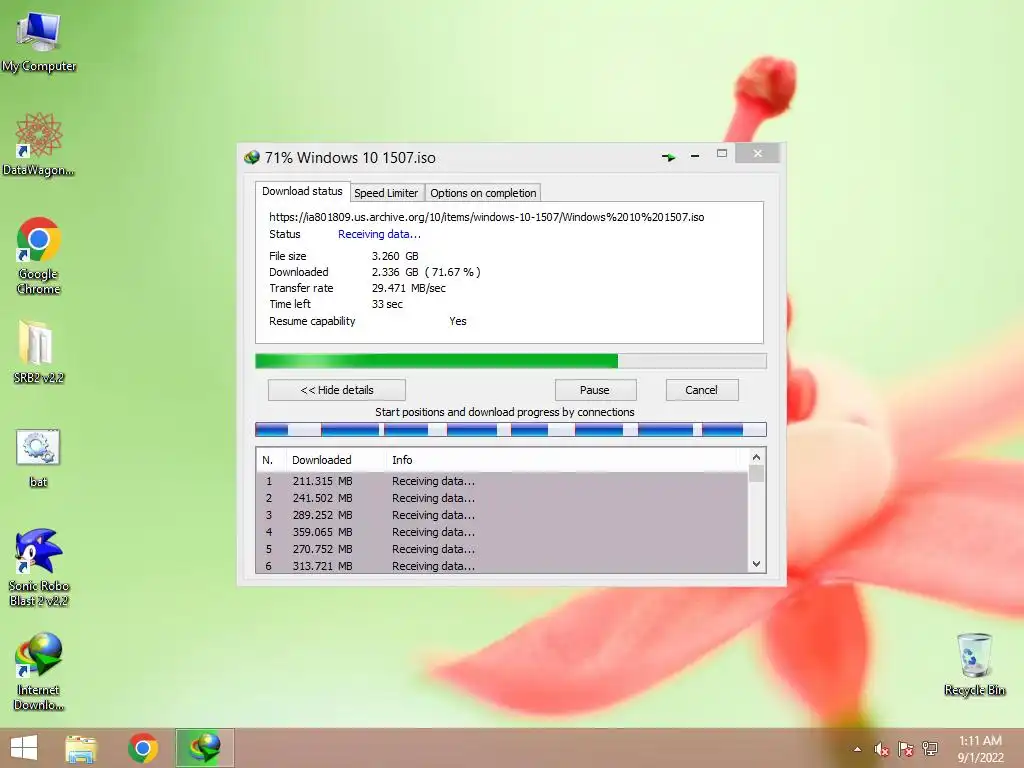This screenshot has height=768, width=1024.
Task: Select connection 6 row with 313.721 MB
Action: click(502, 566)
